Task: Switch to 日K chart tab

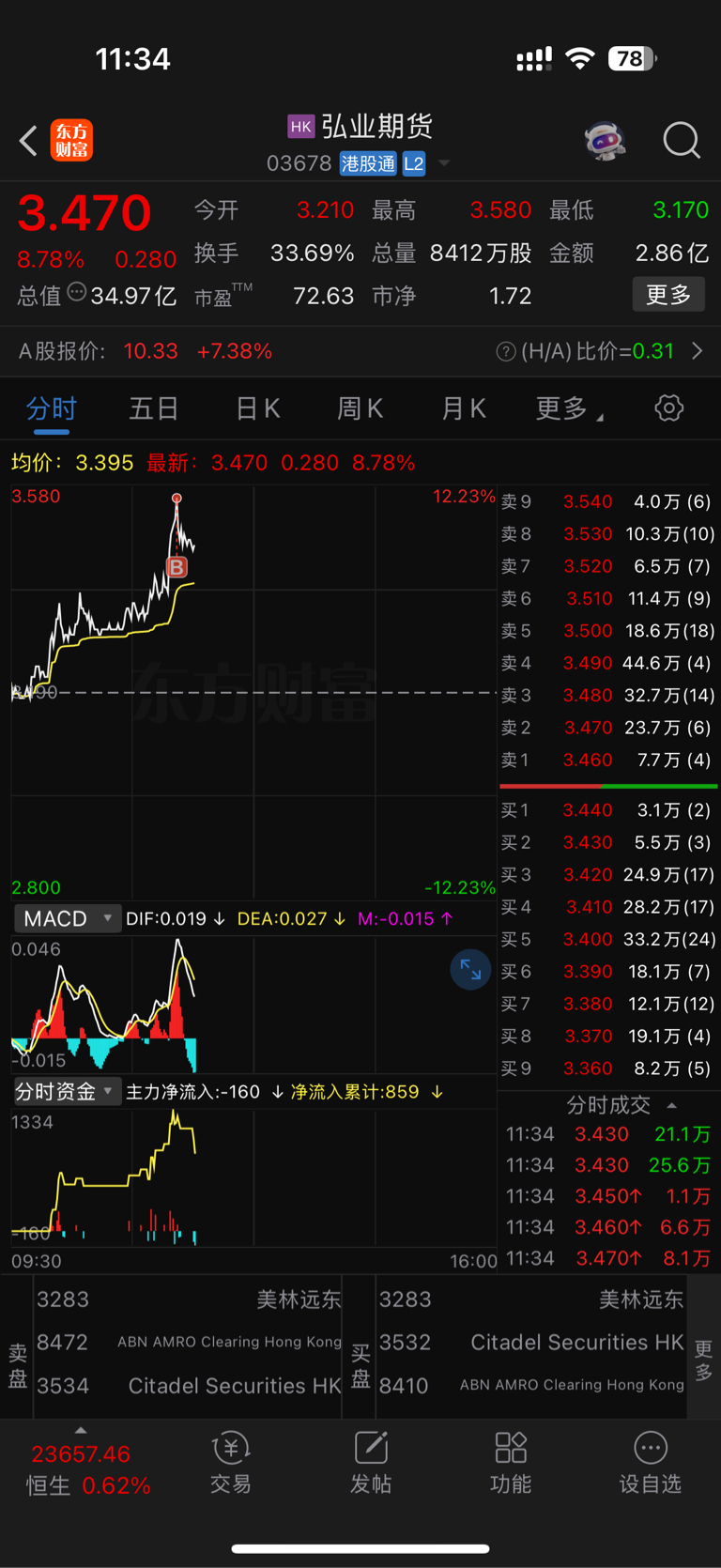Action: tap(257, 408)
